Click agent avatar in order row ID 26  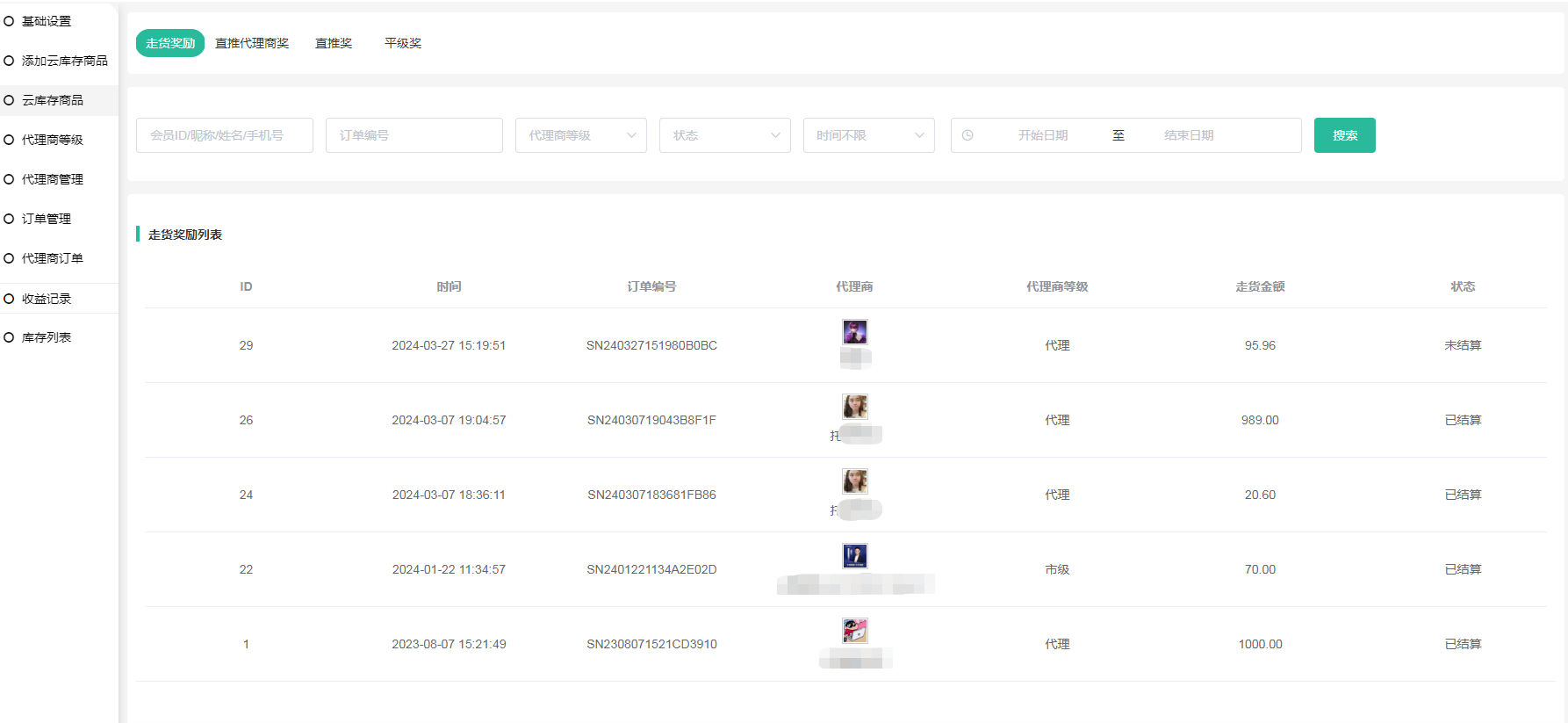click(854, 407)
